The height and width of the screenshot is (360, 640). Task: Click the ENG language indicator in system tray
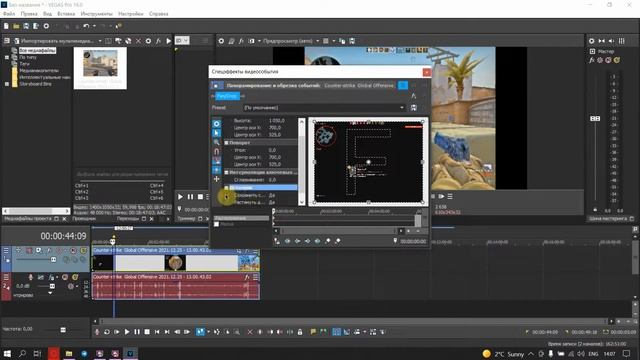coord(593,354)
